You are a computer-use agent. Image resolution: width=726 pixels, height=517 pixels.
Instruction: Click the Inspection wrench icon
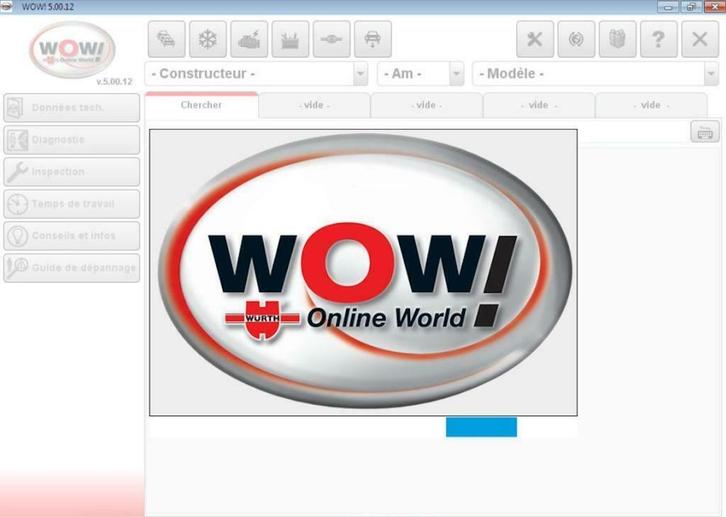[17, 172]
